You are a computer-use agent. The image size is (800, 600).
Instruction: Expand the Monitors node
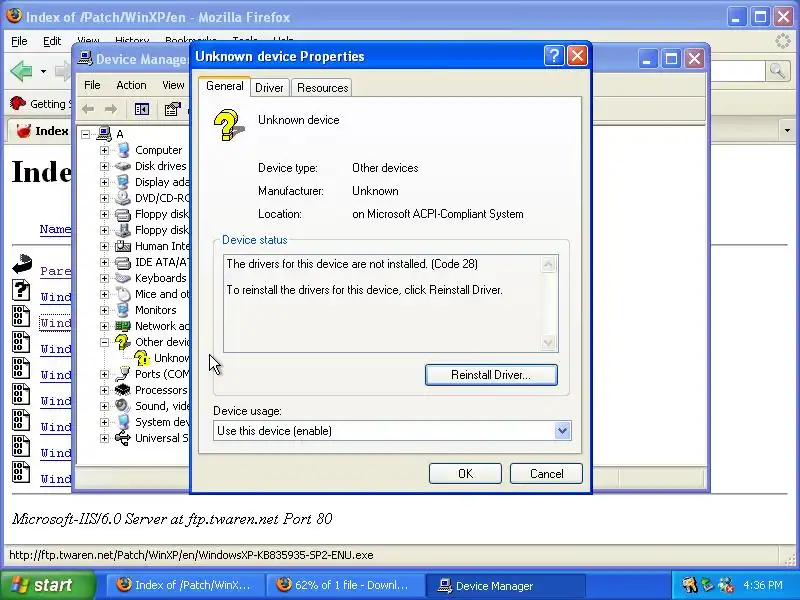tap(105, 310)
